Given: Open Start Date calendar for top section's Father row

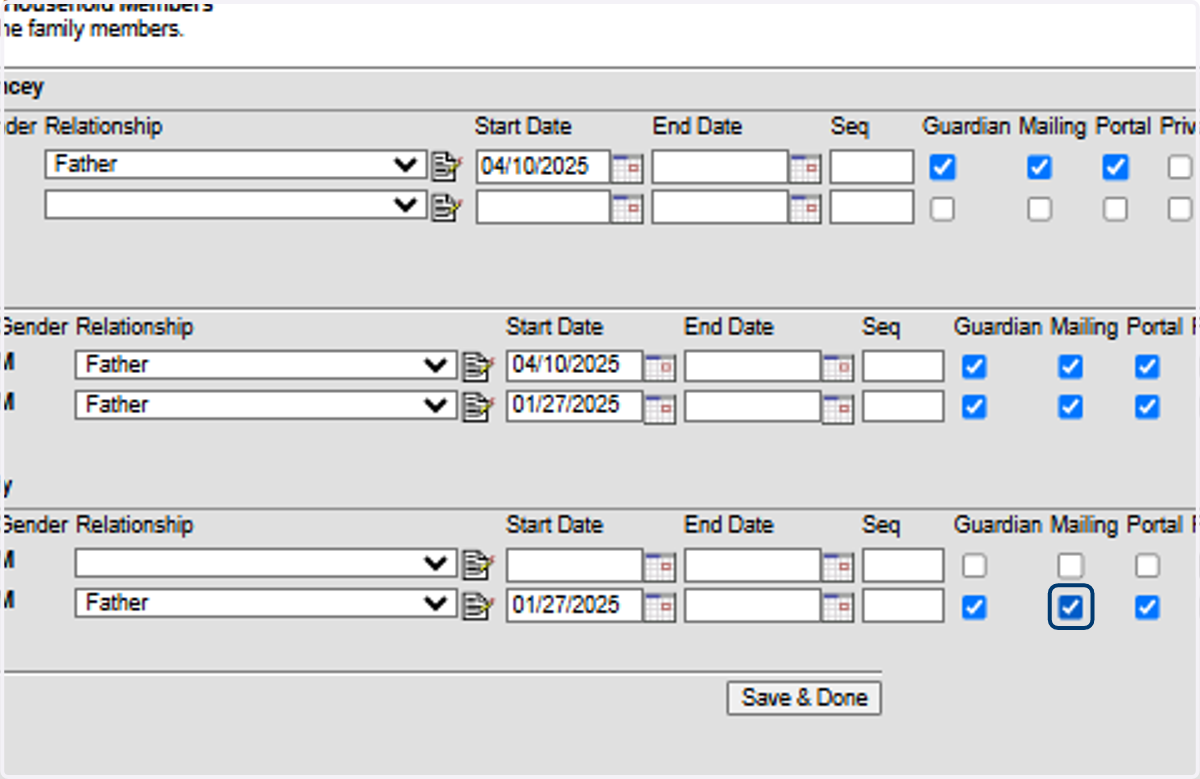Looking at the screenshot, I should point(629,167).
